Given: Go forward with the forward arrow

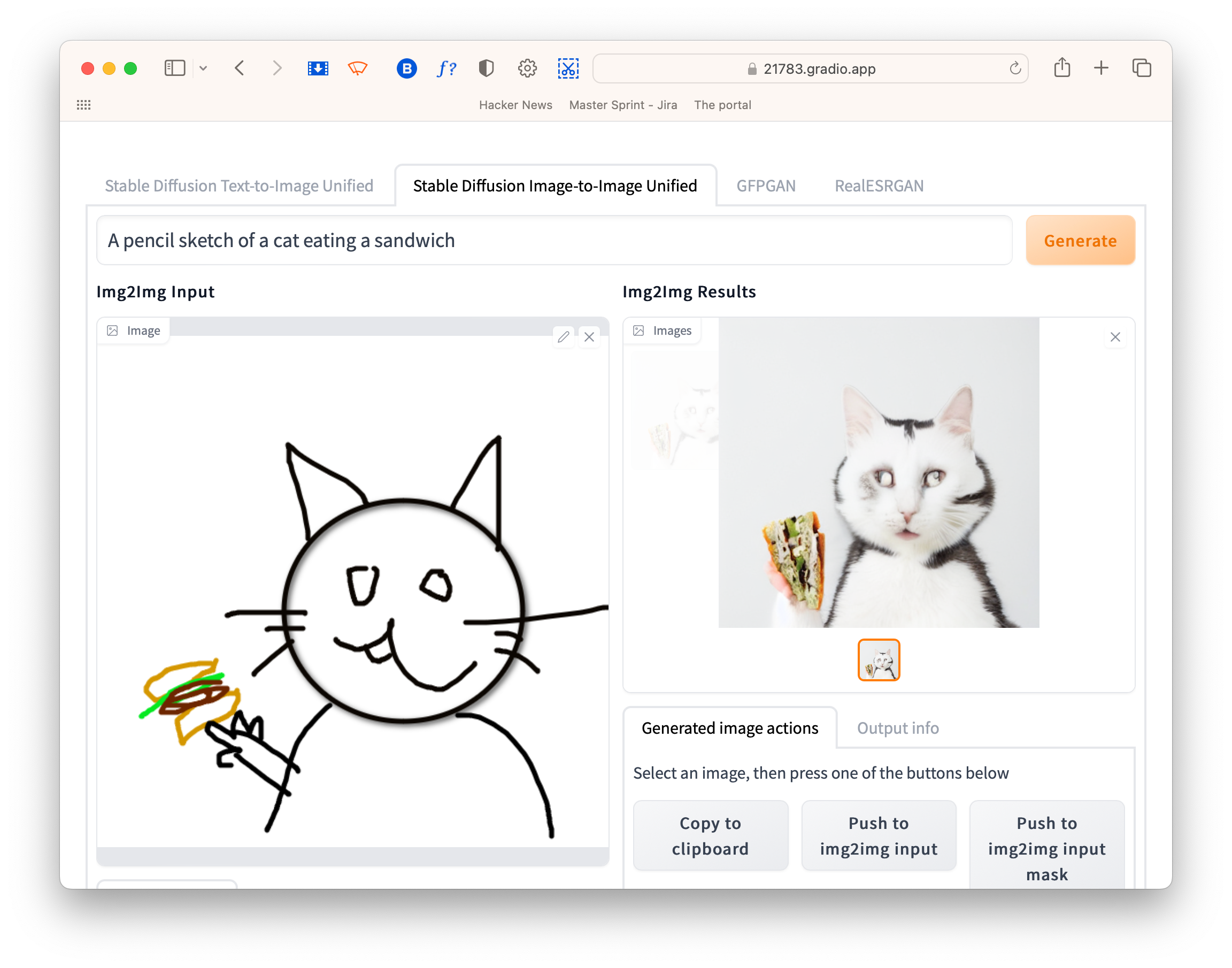Looking at the screenshot, I should tap(277, 68).
